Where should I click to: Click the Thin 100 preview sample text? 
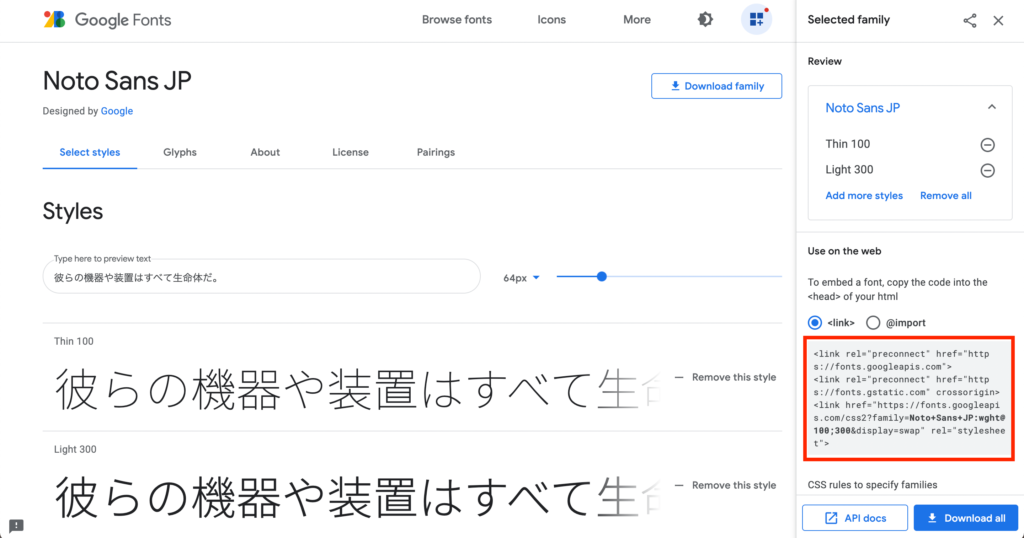click(357, 388)
